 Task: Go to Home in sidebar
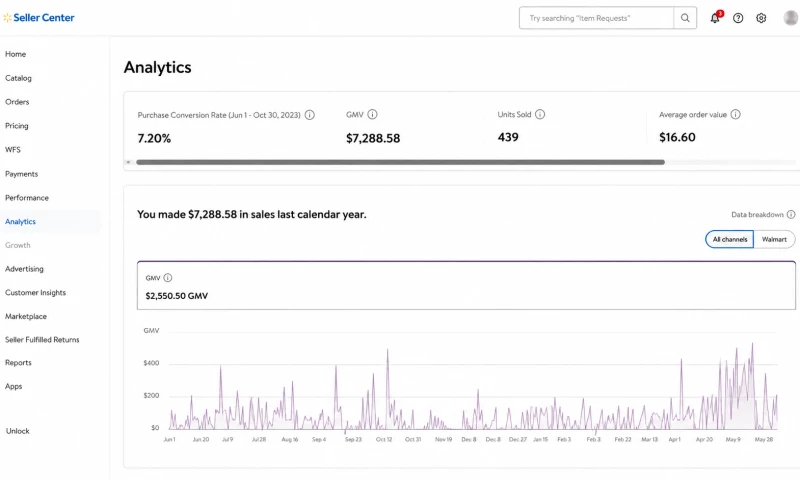tap(15, 54)
